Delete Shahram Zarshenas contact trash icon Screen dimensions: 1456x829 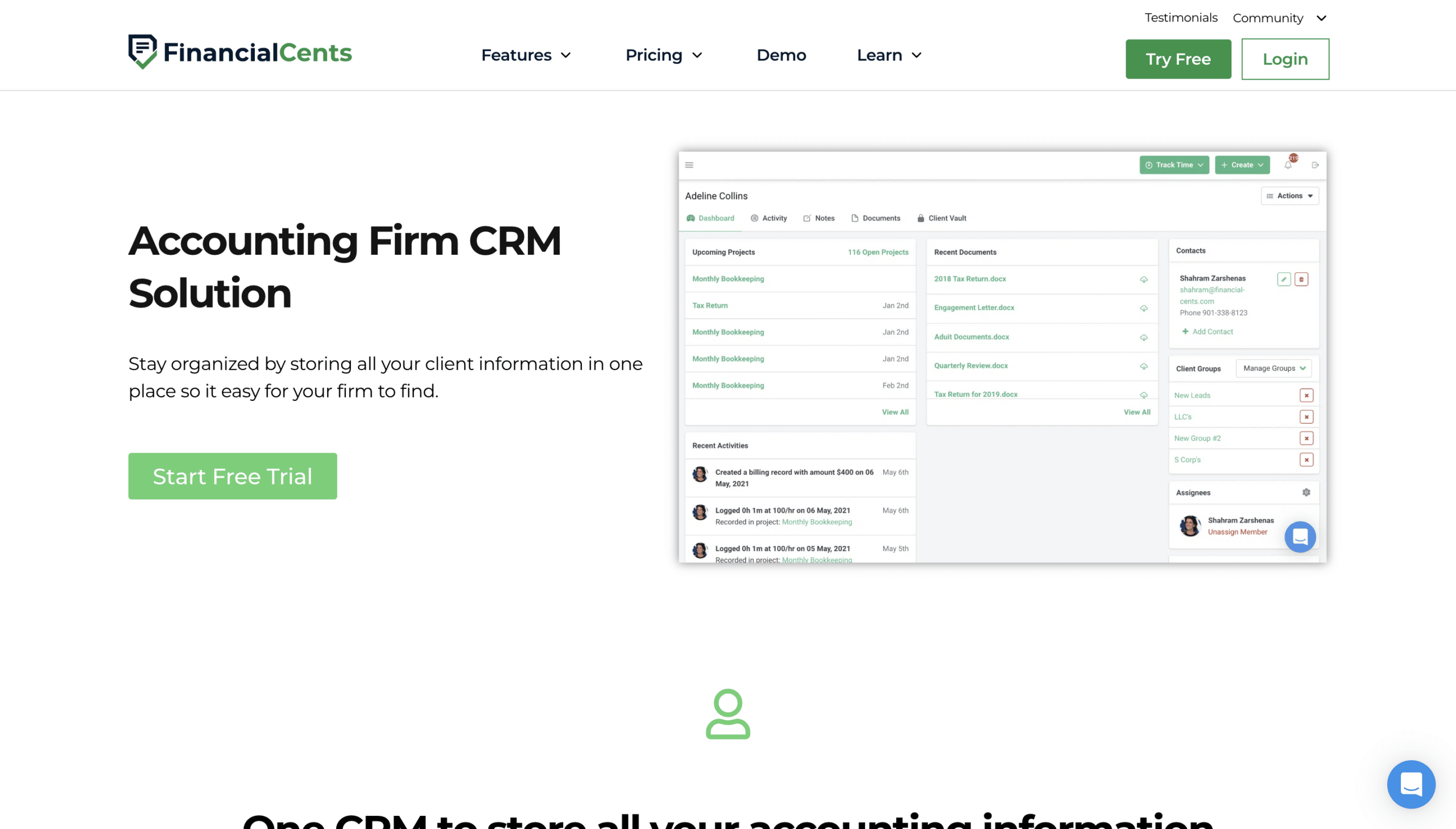point(1301,279)
